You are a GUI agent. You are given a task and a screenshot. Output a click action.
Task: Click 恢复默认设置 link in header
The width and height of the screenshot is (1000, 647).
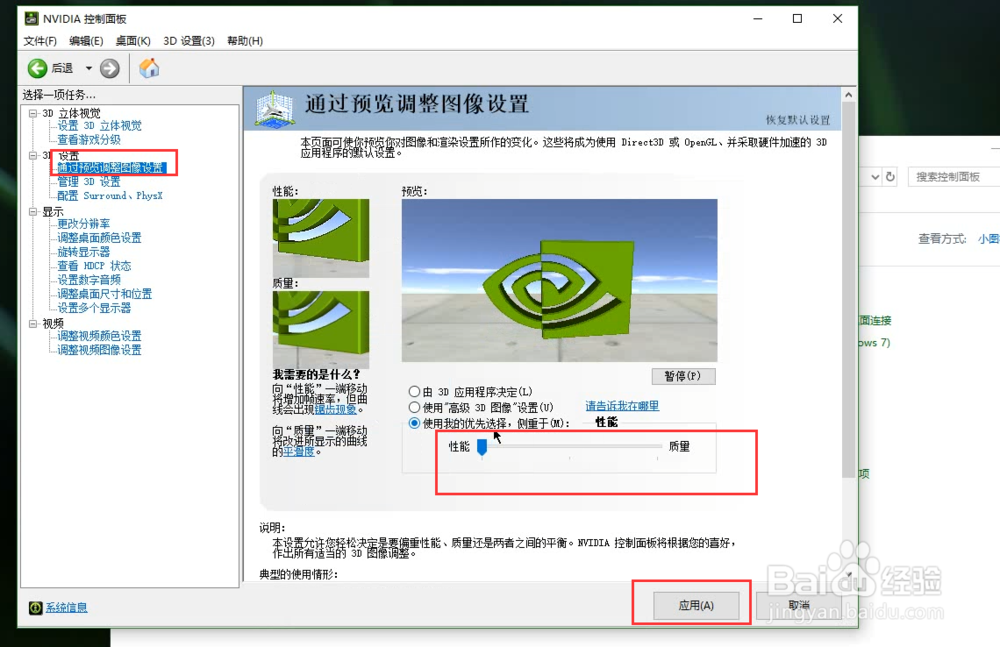(x=798, y=120)
